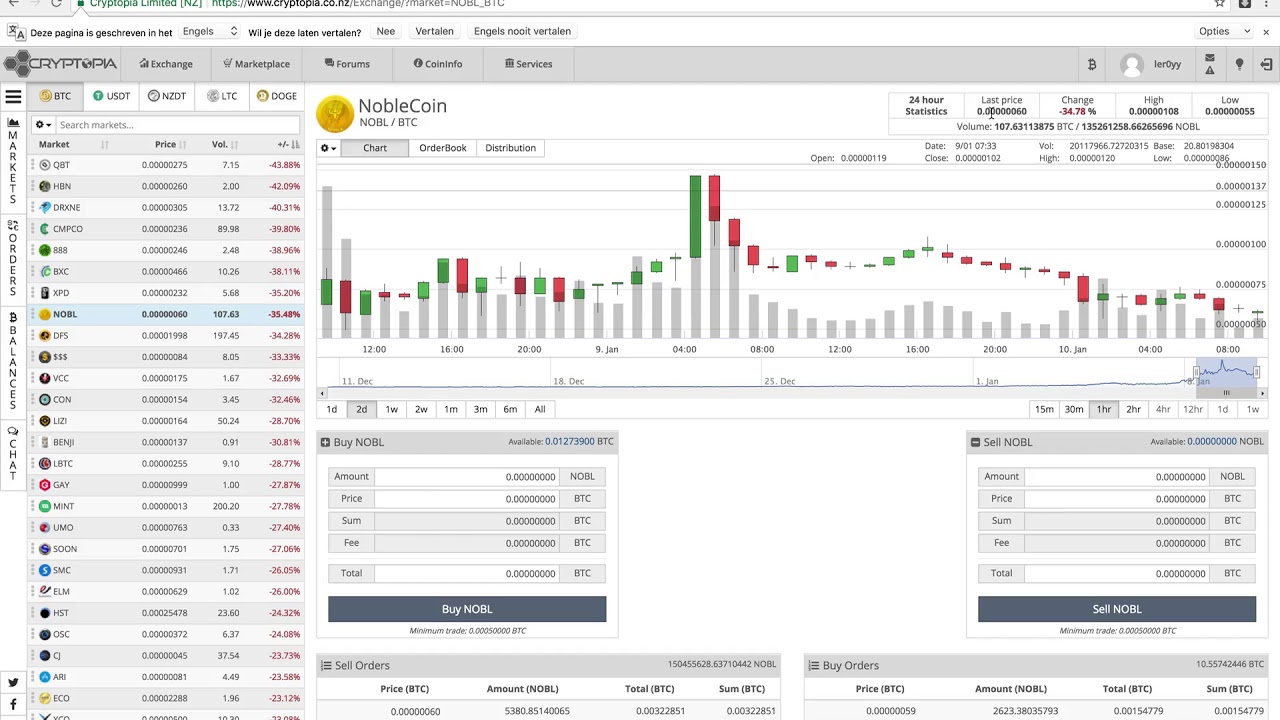Viewport: 1280px width, 720px height.
Task: Open the market search settings dropdown
Action: 42,125
